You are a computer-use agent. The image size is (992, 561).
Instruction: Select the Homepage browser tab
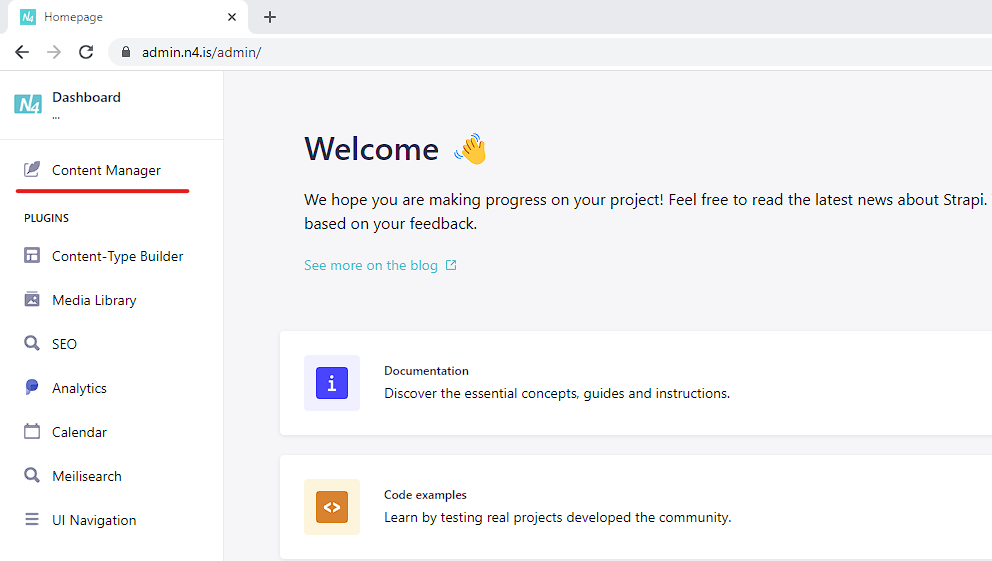click(128, 17)
